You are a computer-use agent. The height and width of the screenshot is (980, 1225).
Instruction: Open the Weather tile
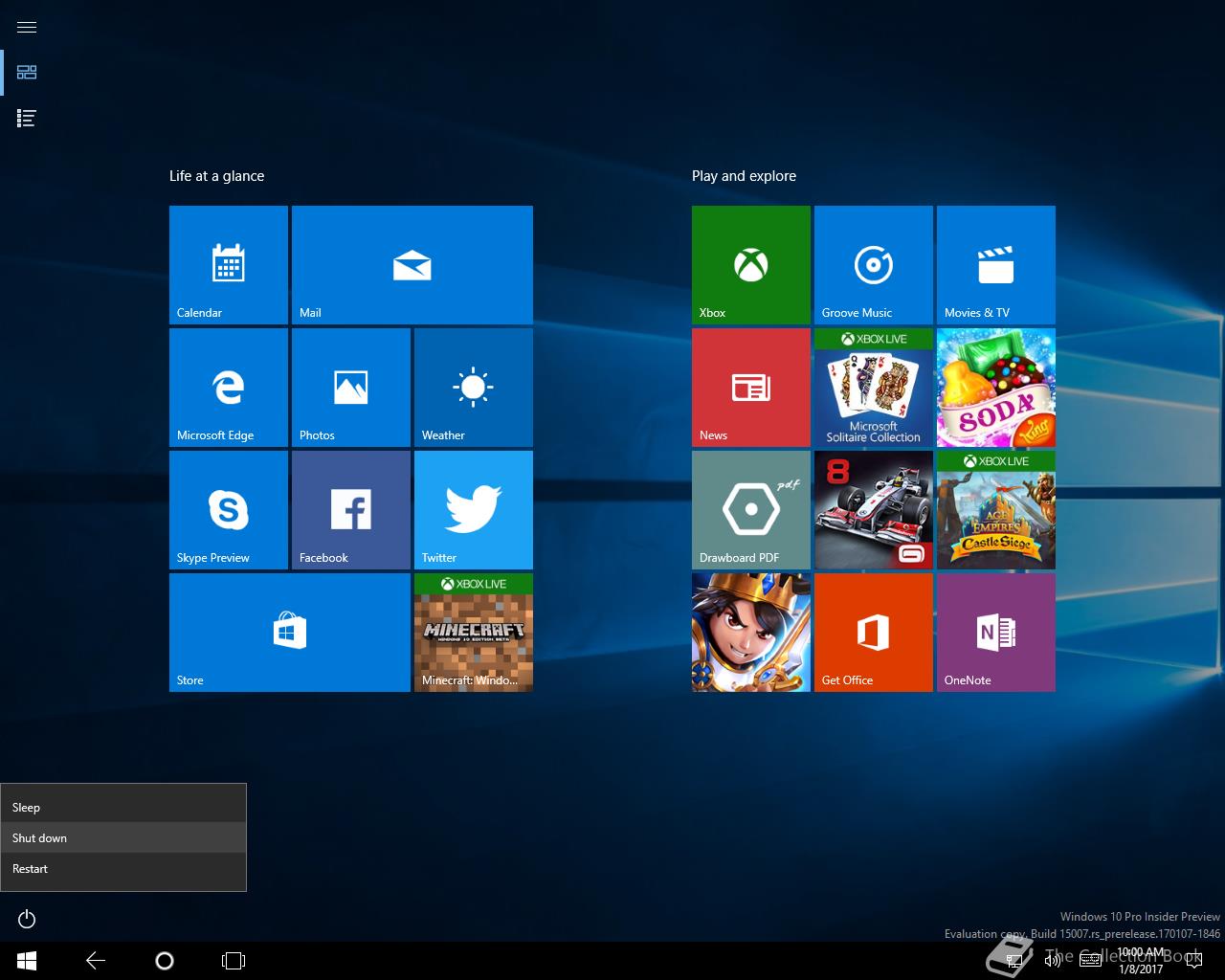[474, 388]
